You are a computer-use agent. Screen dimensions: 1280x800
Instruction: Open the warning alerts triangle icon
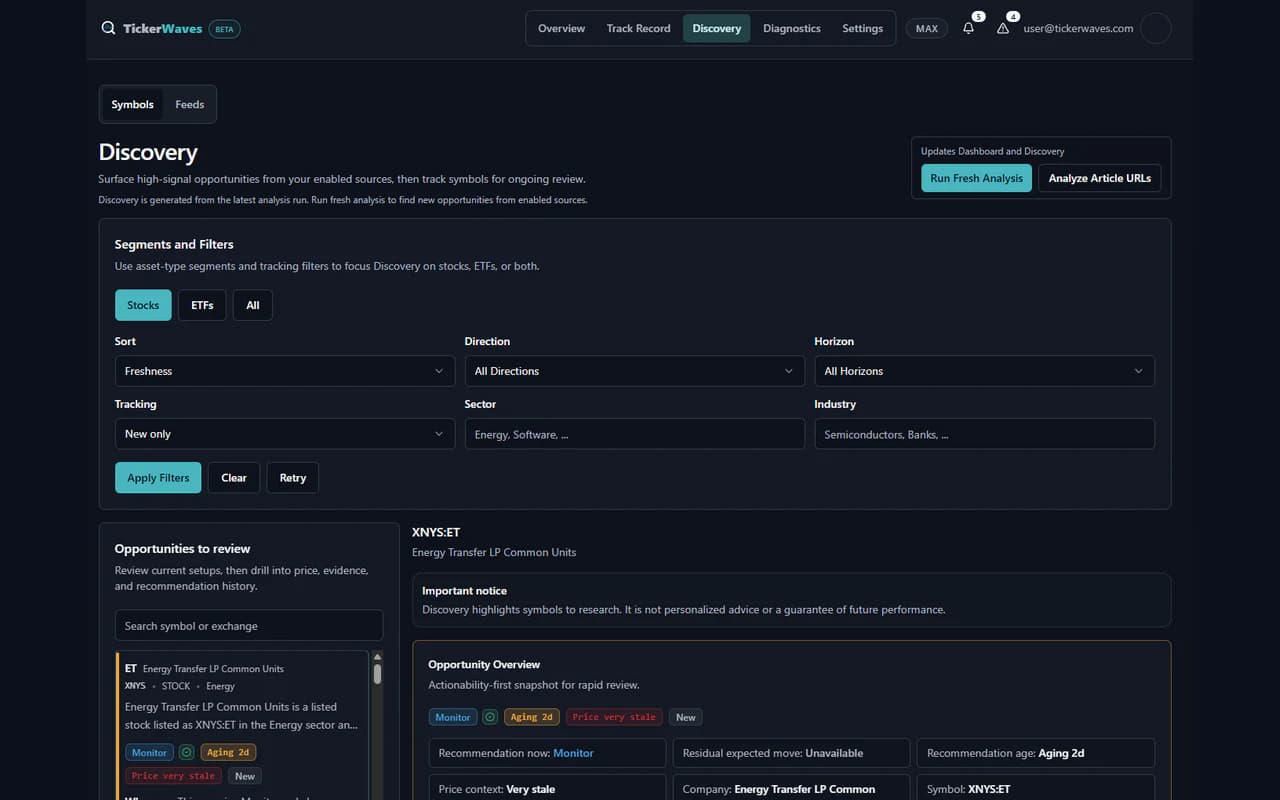pyautogui.click(x=1003, y=28)
